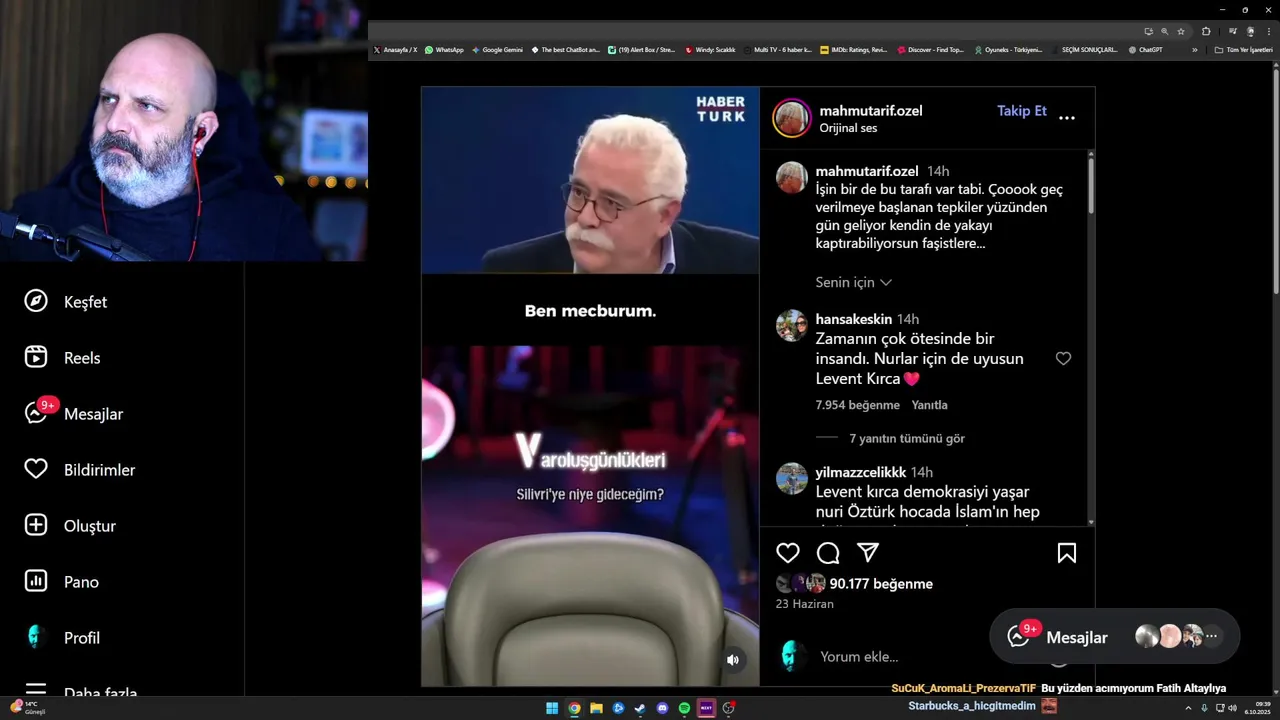
Task: Click the comments scrollbar
Action: 1091,185
